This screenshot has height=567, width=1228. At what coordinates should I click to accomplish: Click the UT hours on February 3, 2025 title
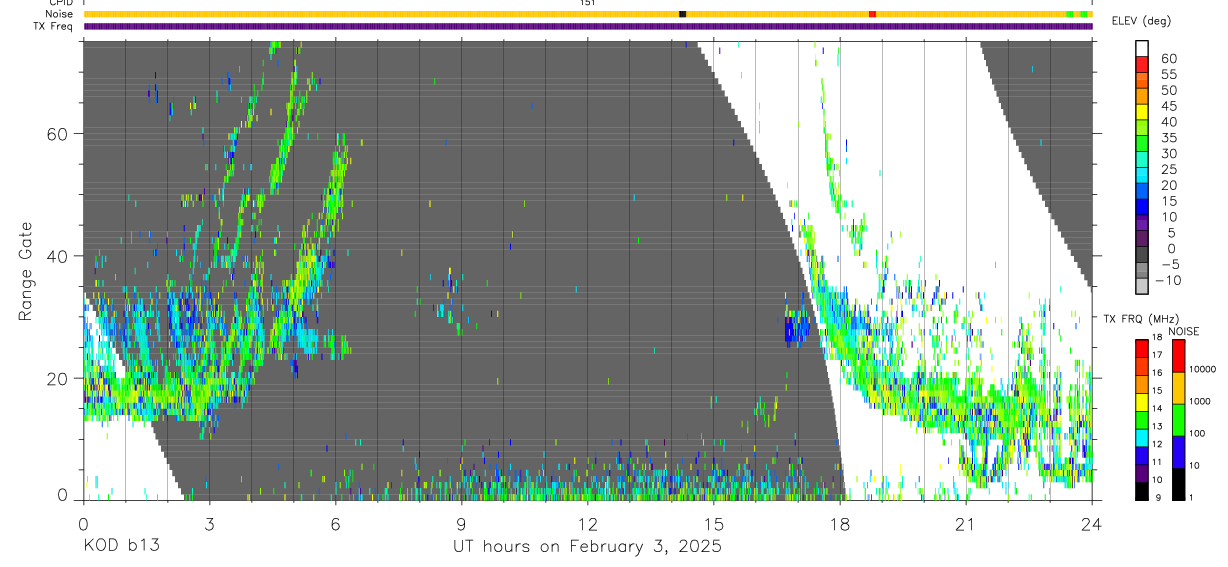point(586,547)
